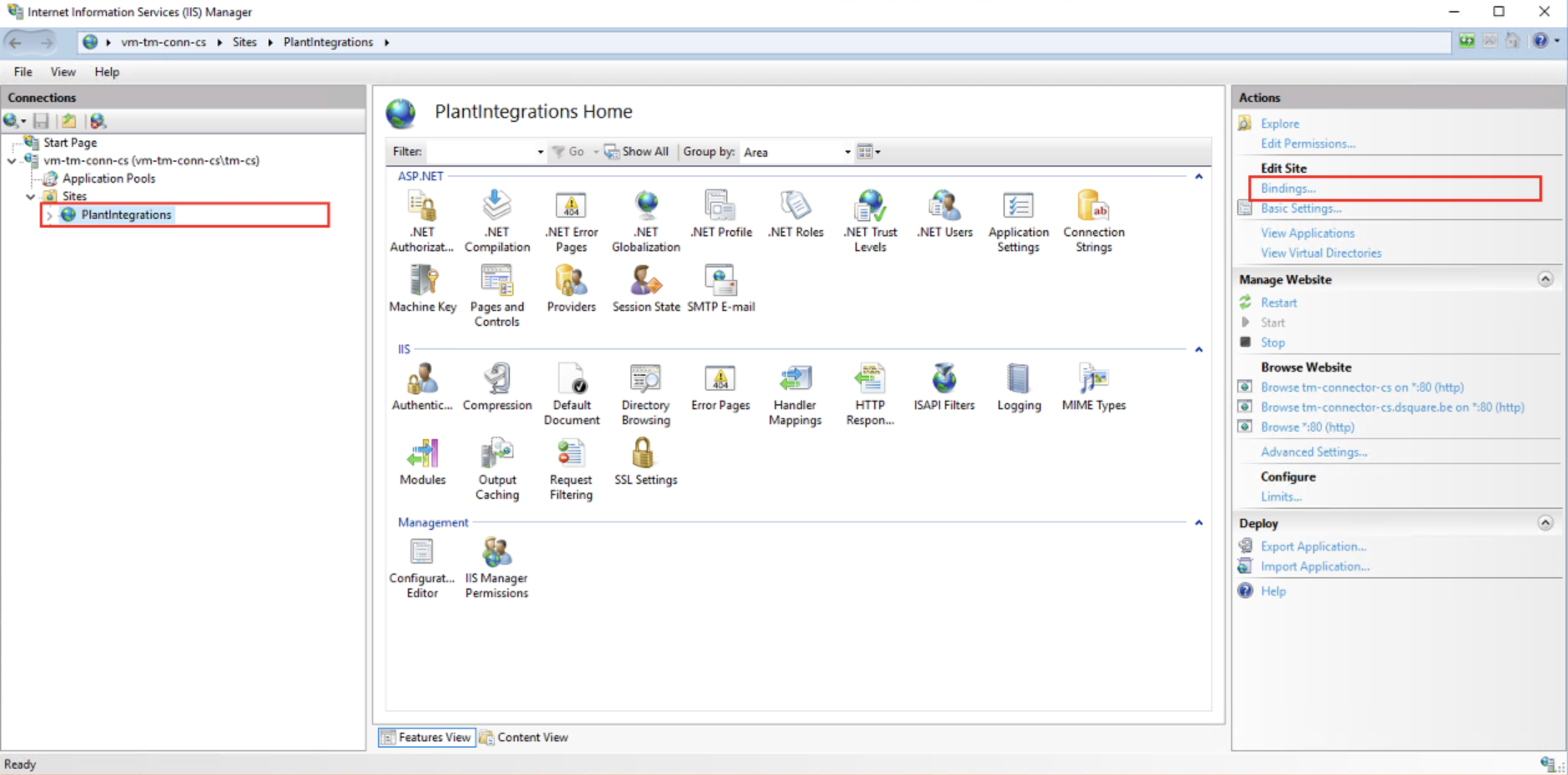
Task: Click into the Filter input field
Action: coord(481,152)
